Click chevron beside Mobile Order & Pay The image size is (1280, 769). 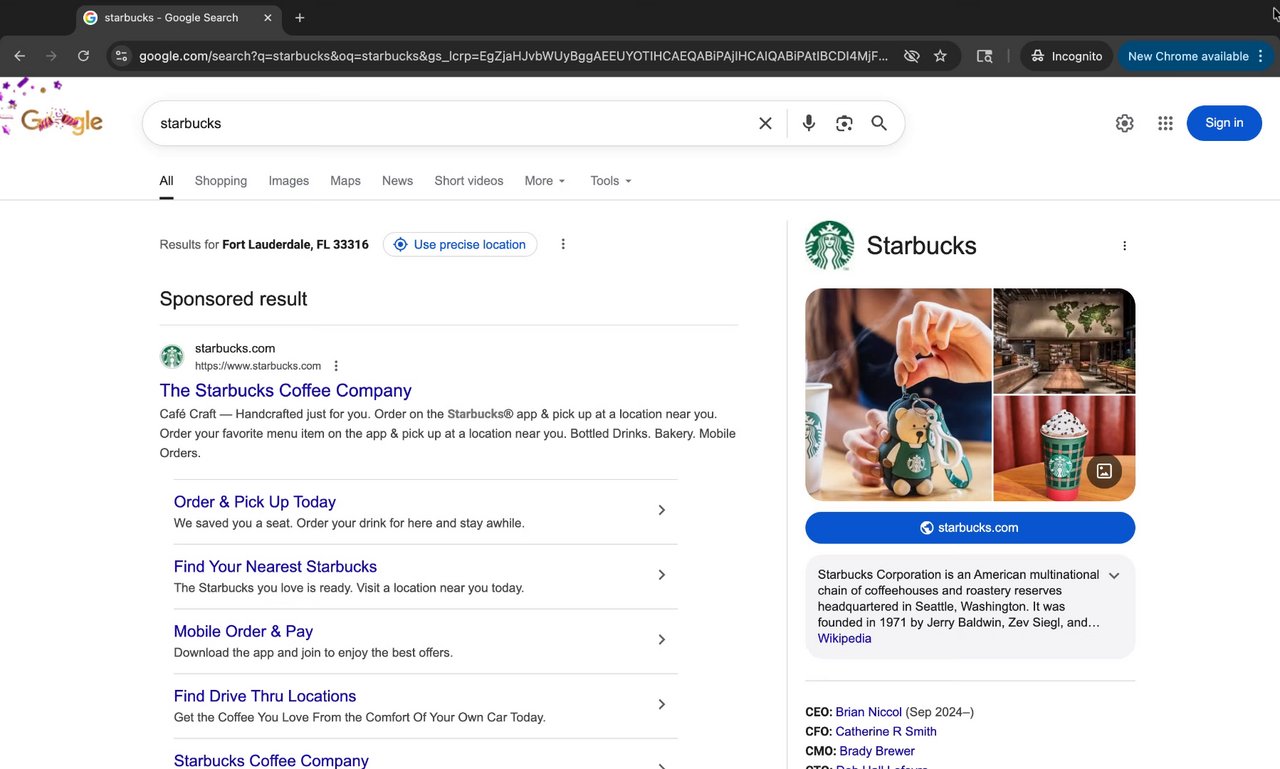tap(661, 640)
